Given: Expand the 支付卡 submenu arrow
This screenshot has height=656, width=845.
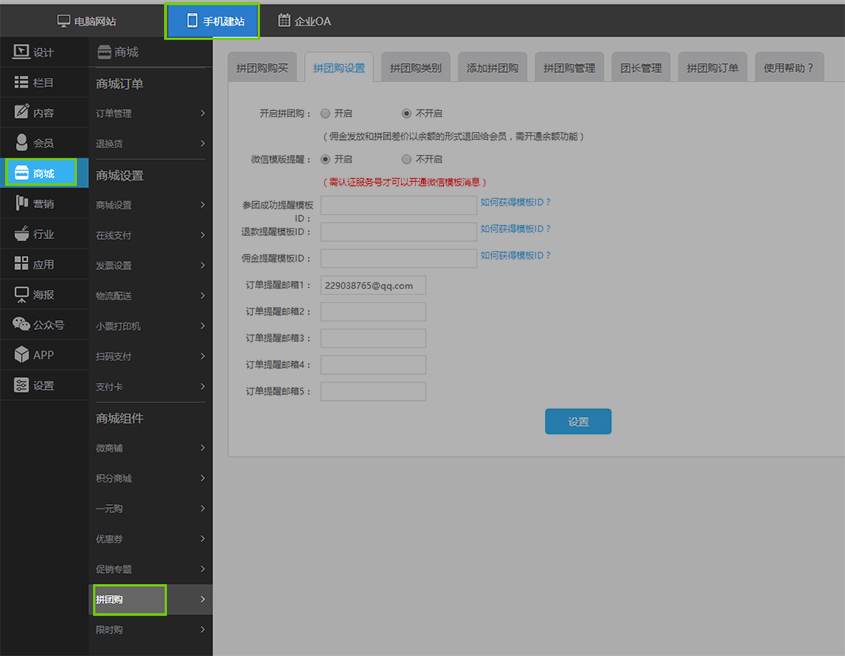Looking at the screenshot, I should (x=203, y=386).
